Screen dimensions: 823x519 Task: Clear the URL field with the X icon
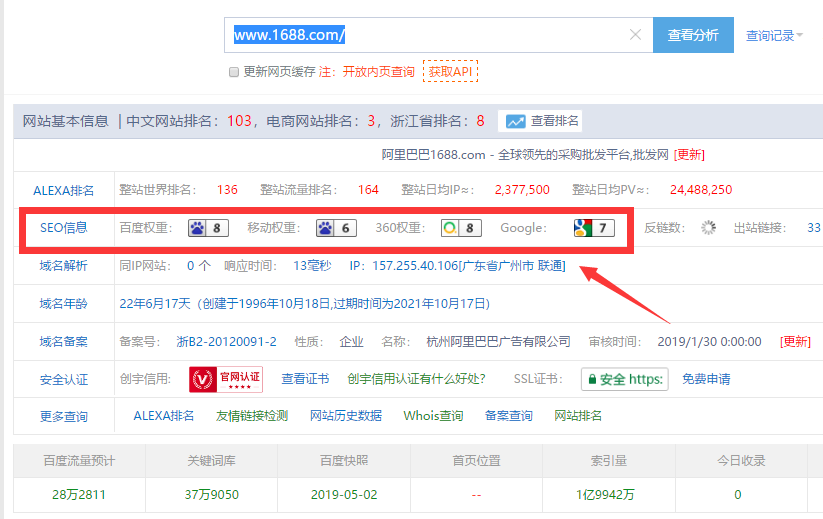(x=635, y=35)
